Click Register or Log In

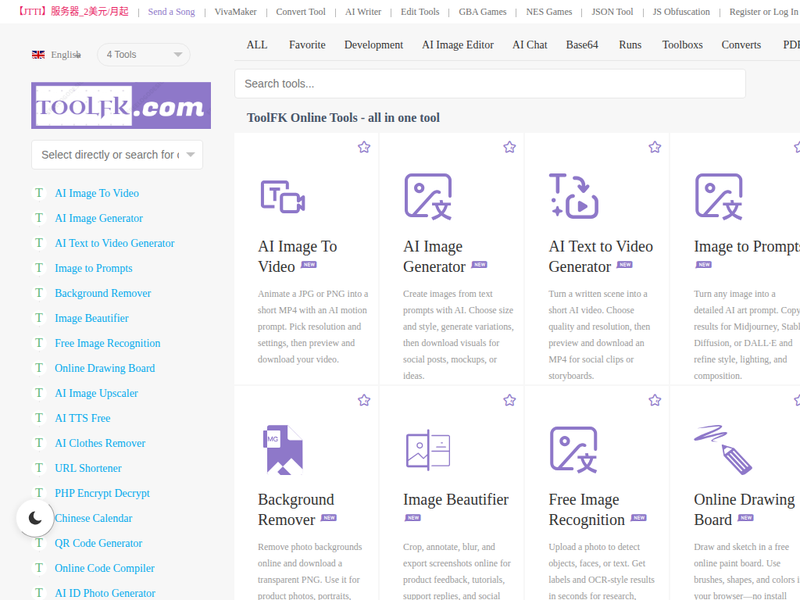(764, 12)
